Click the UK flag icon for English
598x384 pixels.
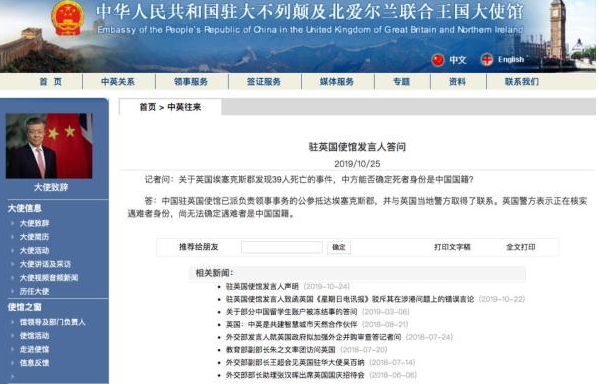click(487, 59)
